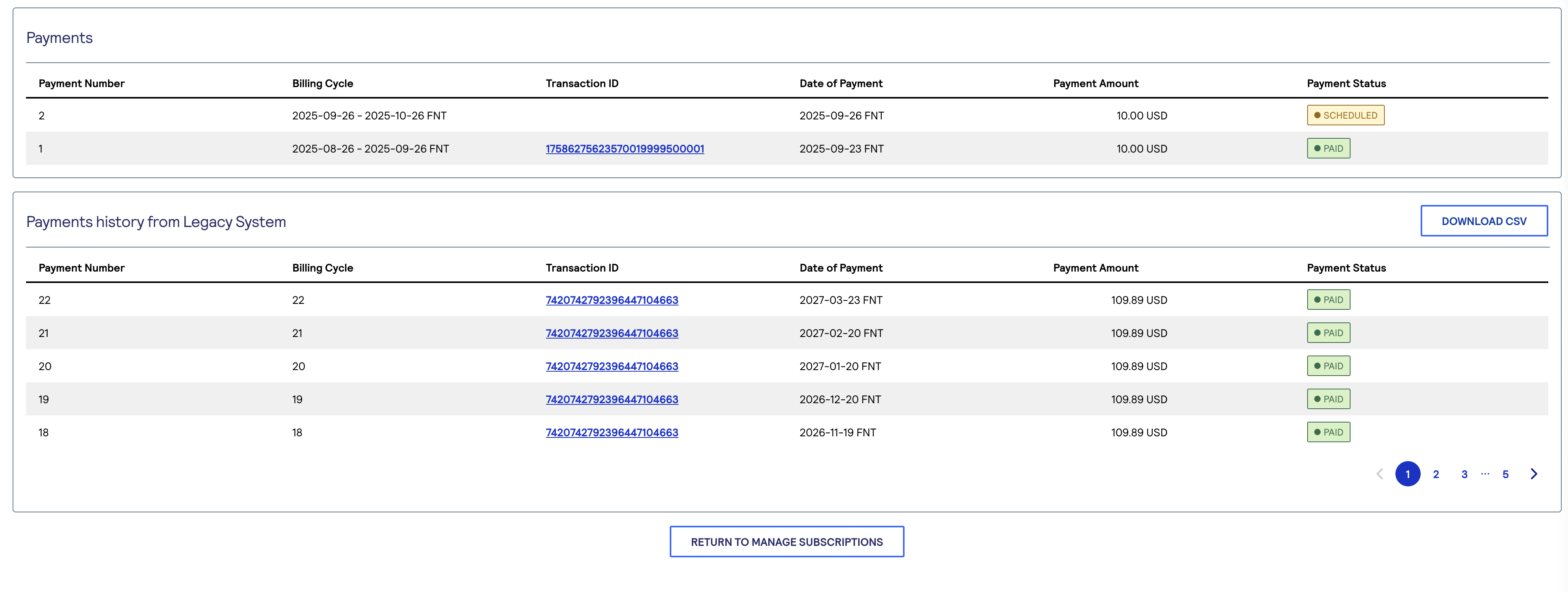Click the PAID badge on payment 20
The image size is (1568, 592).
[1329, 365]
